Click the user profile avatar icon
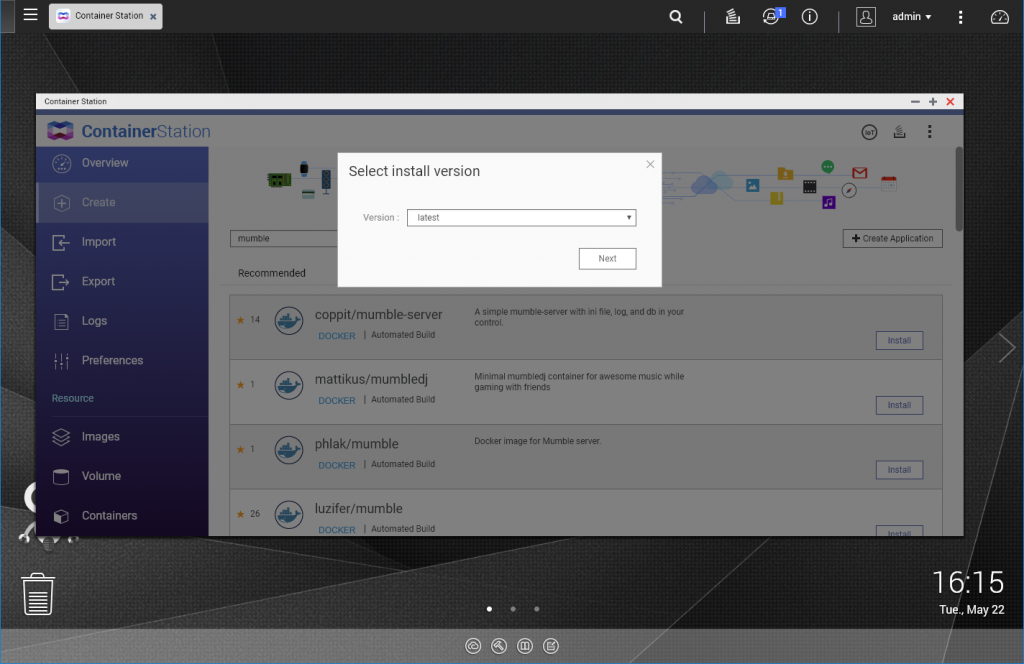 [866, 17]
